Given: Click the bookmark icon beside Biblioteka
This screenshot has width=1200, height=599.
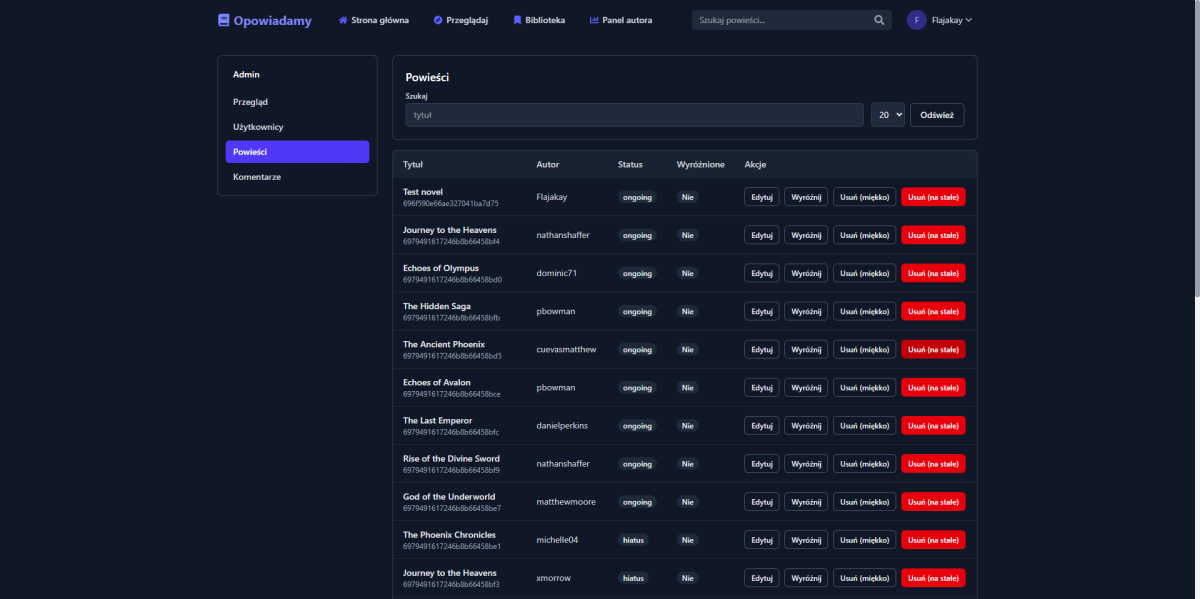Looking at the screenshot, I should 517,20.
